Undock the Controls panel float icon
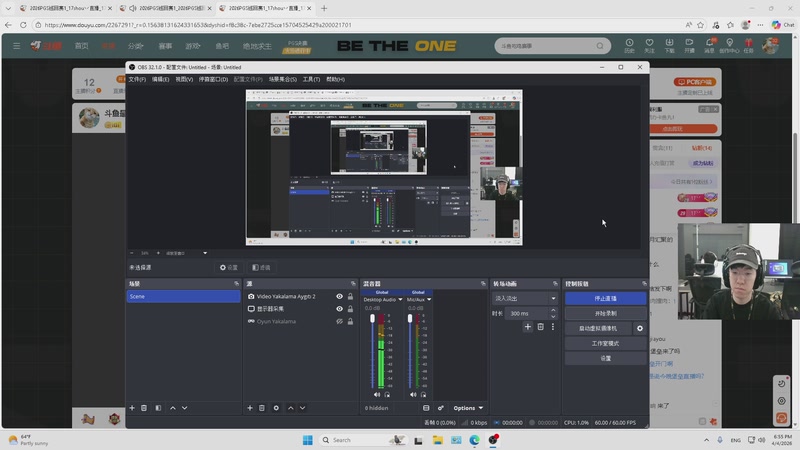800x450 pixels. pyautogui.click(x=644, y=284)
